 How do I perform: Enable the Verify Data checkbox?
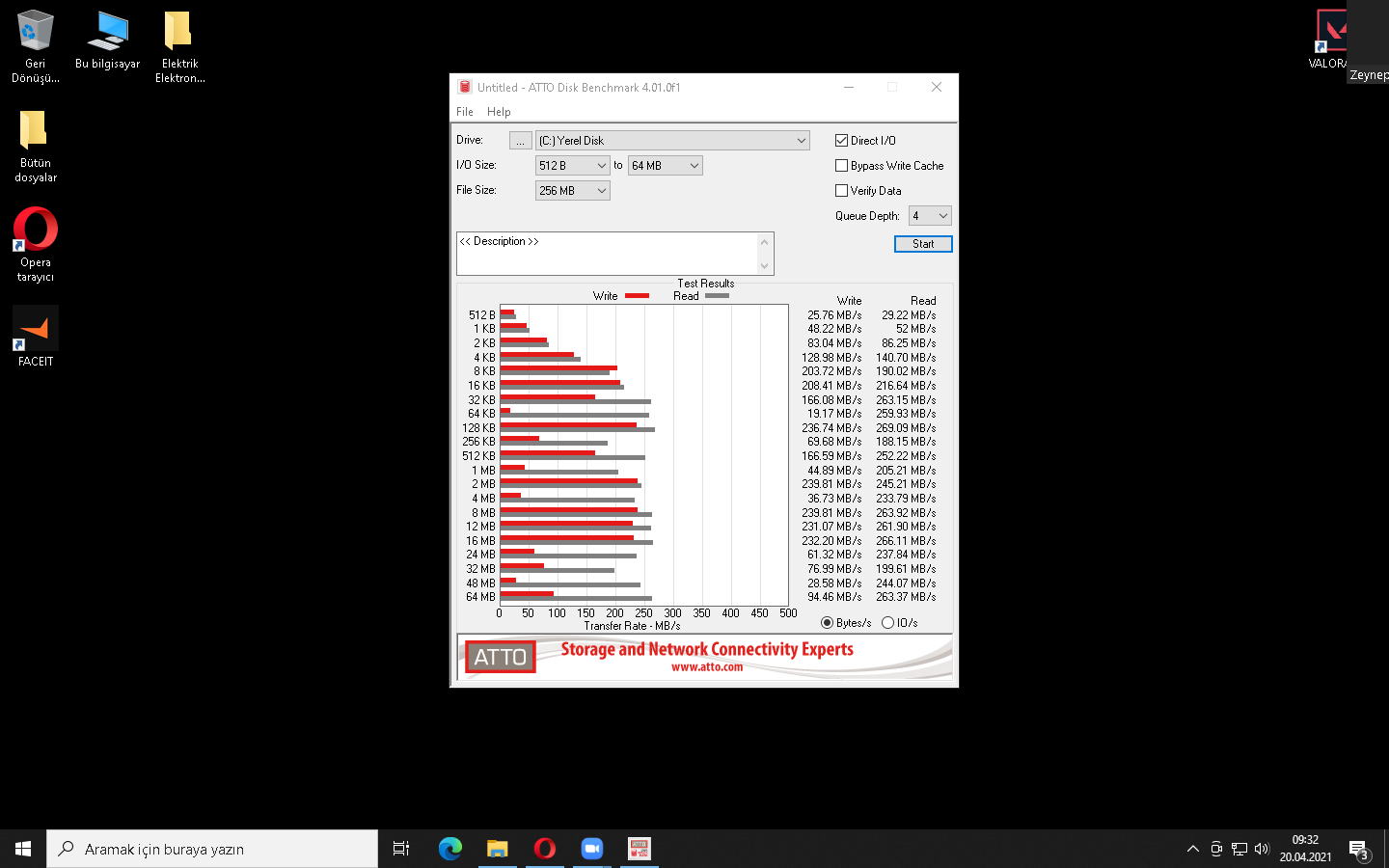(841, 191)
